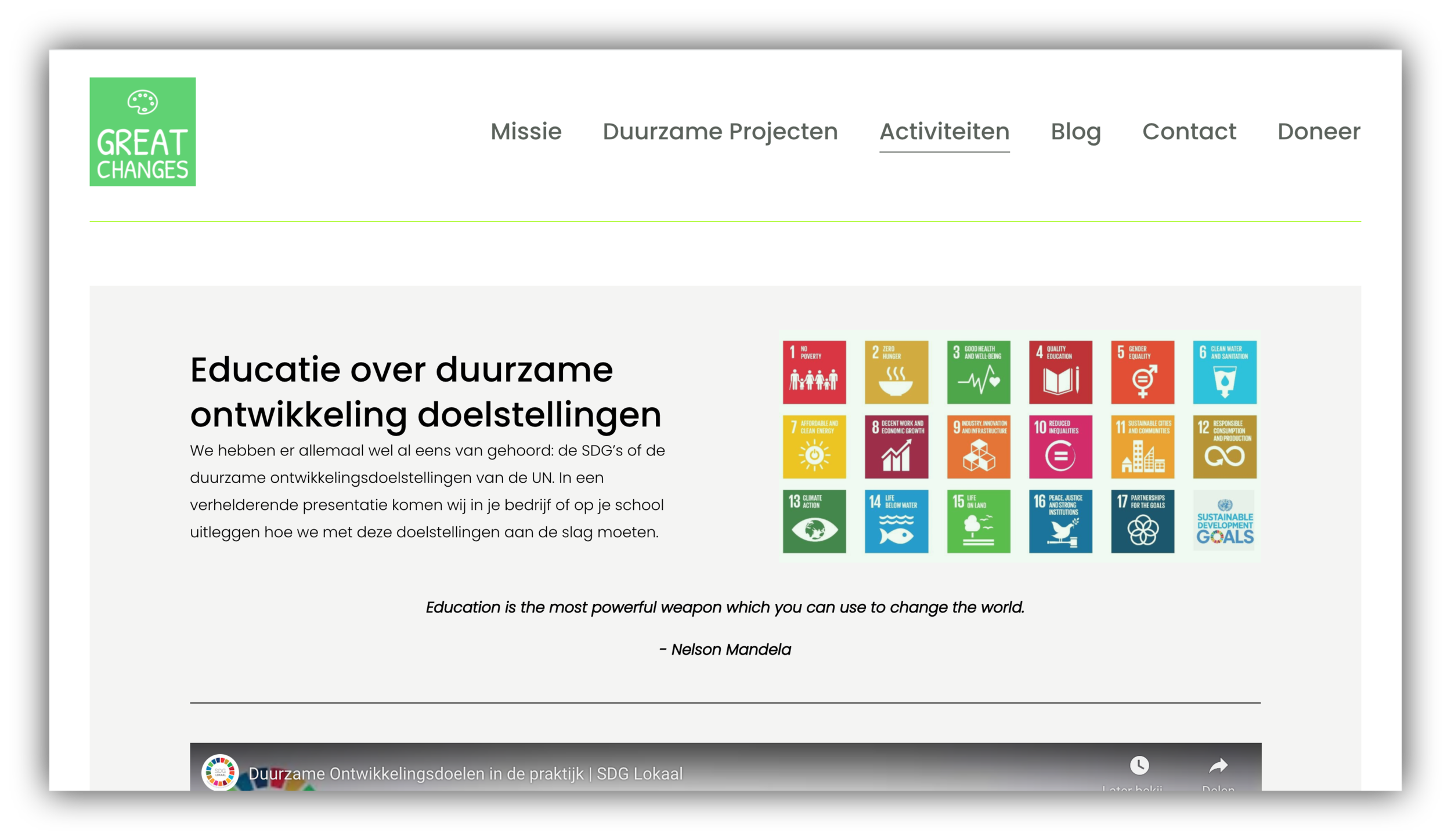This screenshot has height=840, width=1451.
Task: Open the Missie page
Action: (526, 132)
